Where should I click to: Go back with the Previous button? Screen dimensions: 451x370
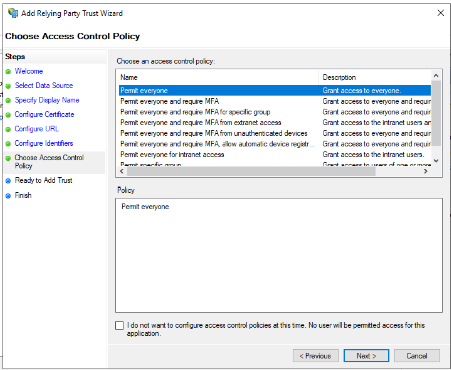click(316, 356)
